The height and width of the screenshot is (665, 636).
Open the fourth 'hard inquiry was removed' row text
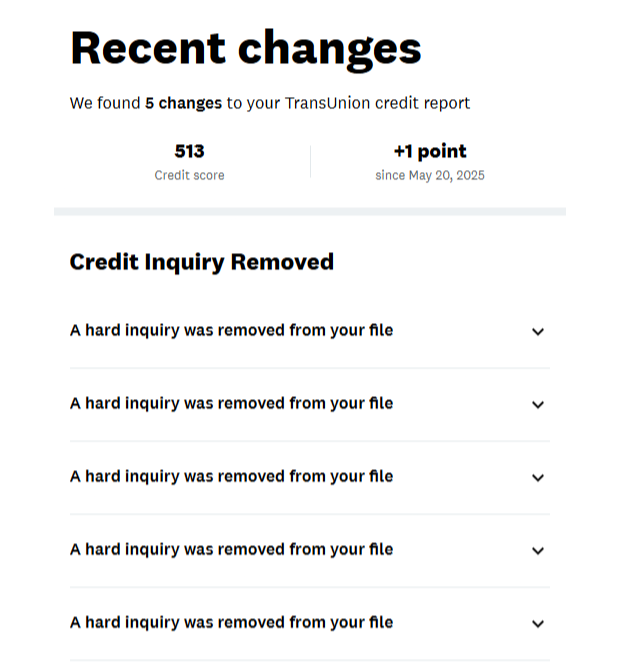[232, 549]
